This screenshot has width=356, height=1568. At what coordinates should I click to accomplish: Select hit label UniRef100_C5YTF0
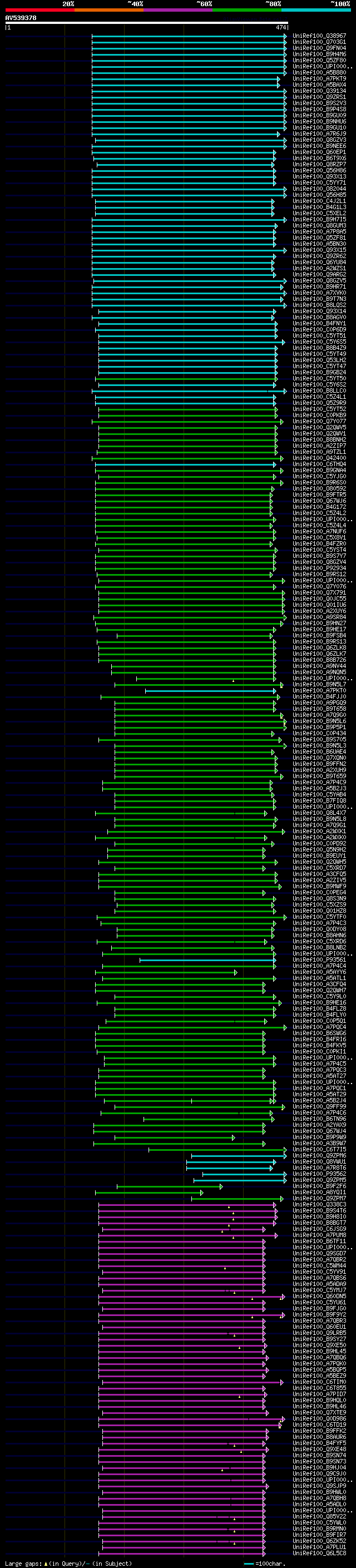pyautogui.click(x=319, y=917)
